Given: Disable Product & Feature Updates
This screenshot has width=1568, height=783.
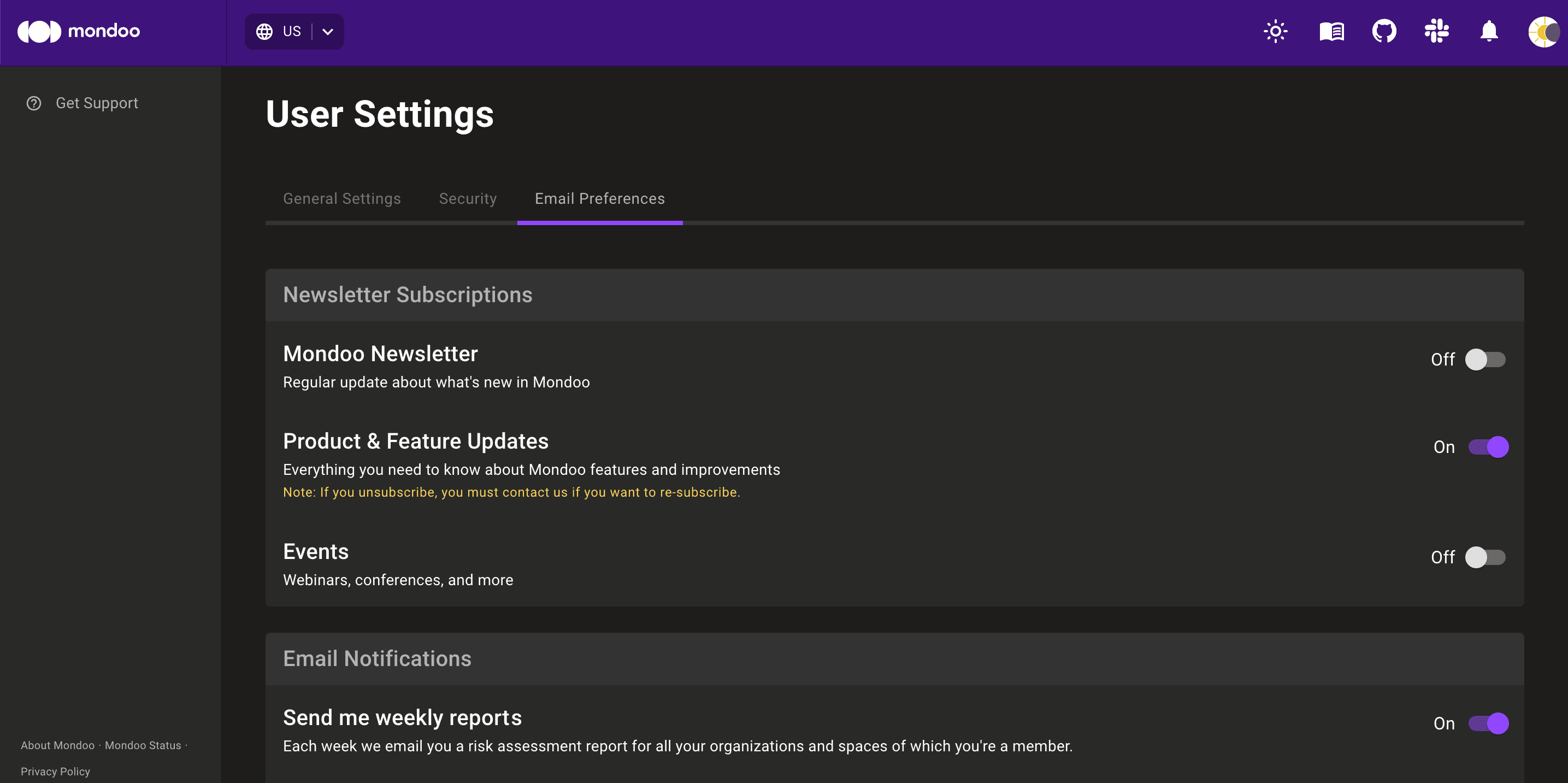Looking at the screenshot, I should pyautogui.click(x=1489, y=446).
